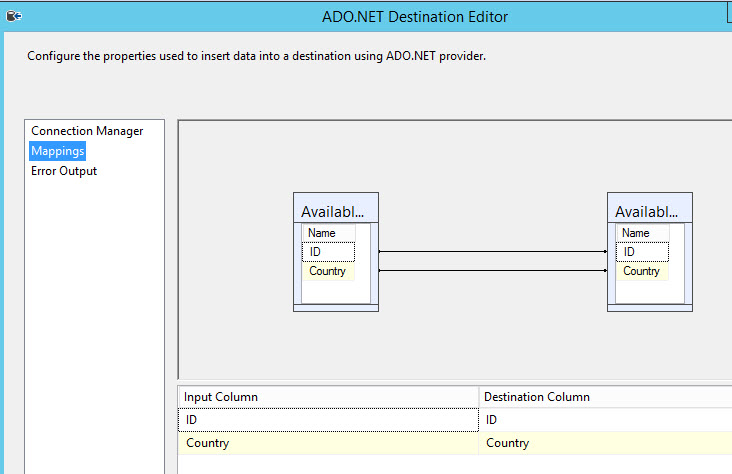Viewport: 732px width, 474px height.
Task: Select Country in the left Available columns box
Action: (328, 271)
